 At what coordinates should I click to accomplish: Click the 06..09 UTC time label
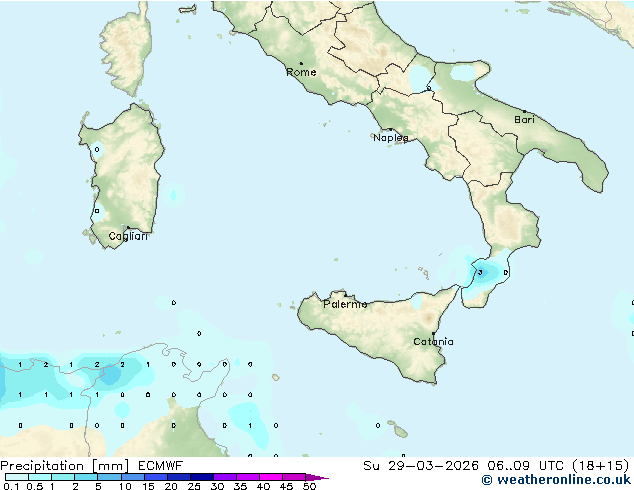coord(525,466)
